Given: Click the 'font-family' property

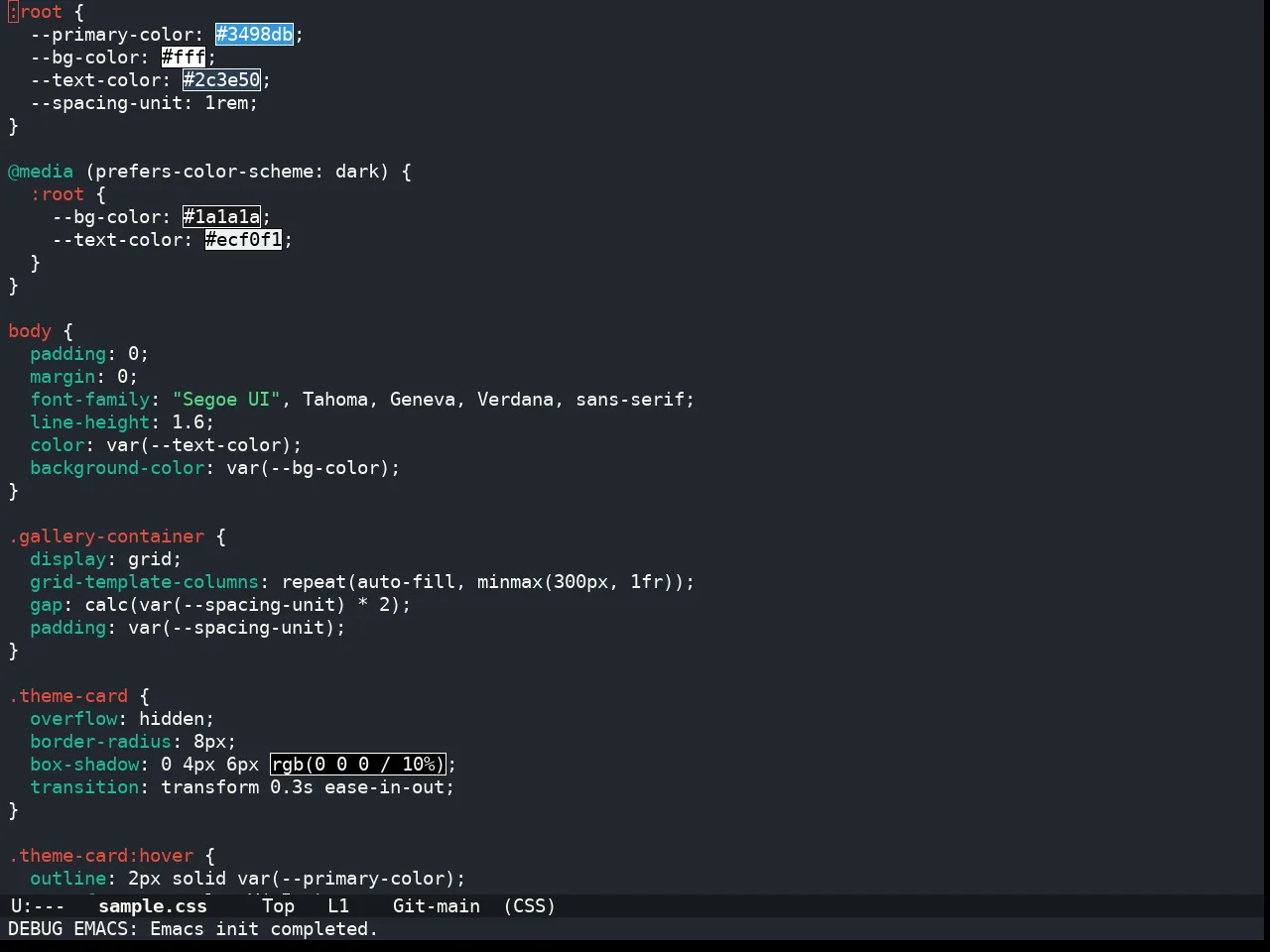Looking at the screenshot, I should 90,400.
